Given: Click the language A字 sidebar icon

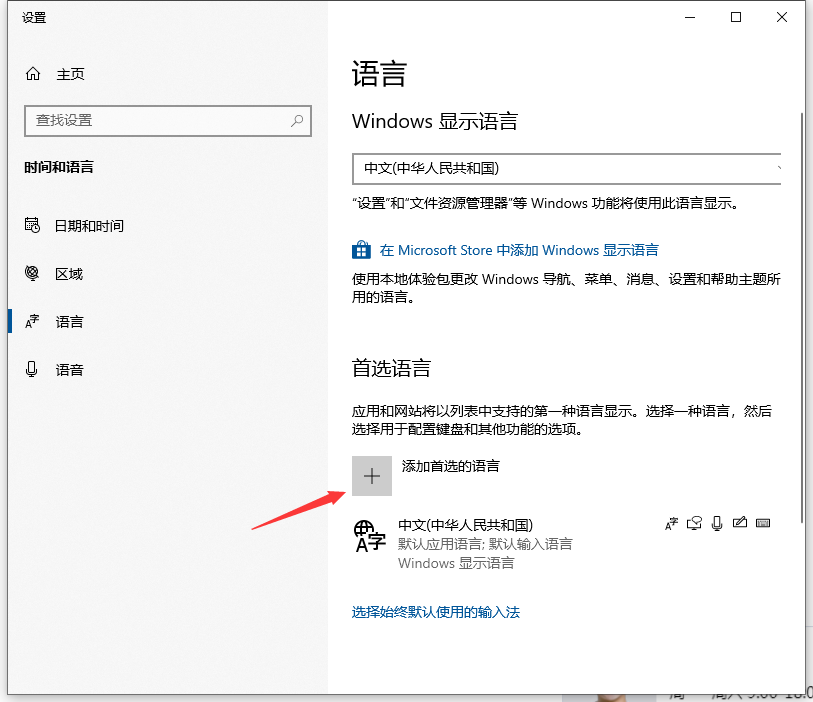Looking at the screenshot, I should pyautogui.click(x=32, y=321).
